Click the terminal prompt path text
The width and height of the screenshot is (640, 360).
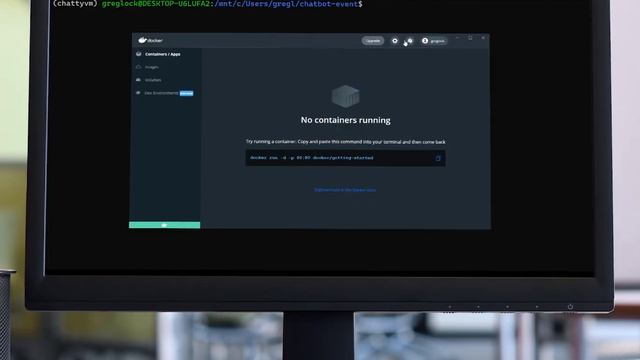(286, 4)
